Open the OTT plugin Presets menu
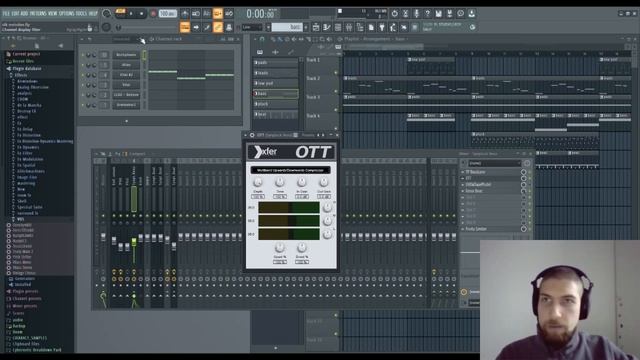Viewport: 640px width, 360px height. click(x=308, y=135)
